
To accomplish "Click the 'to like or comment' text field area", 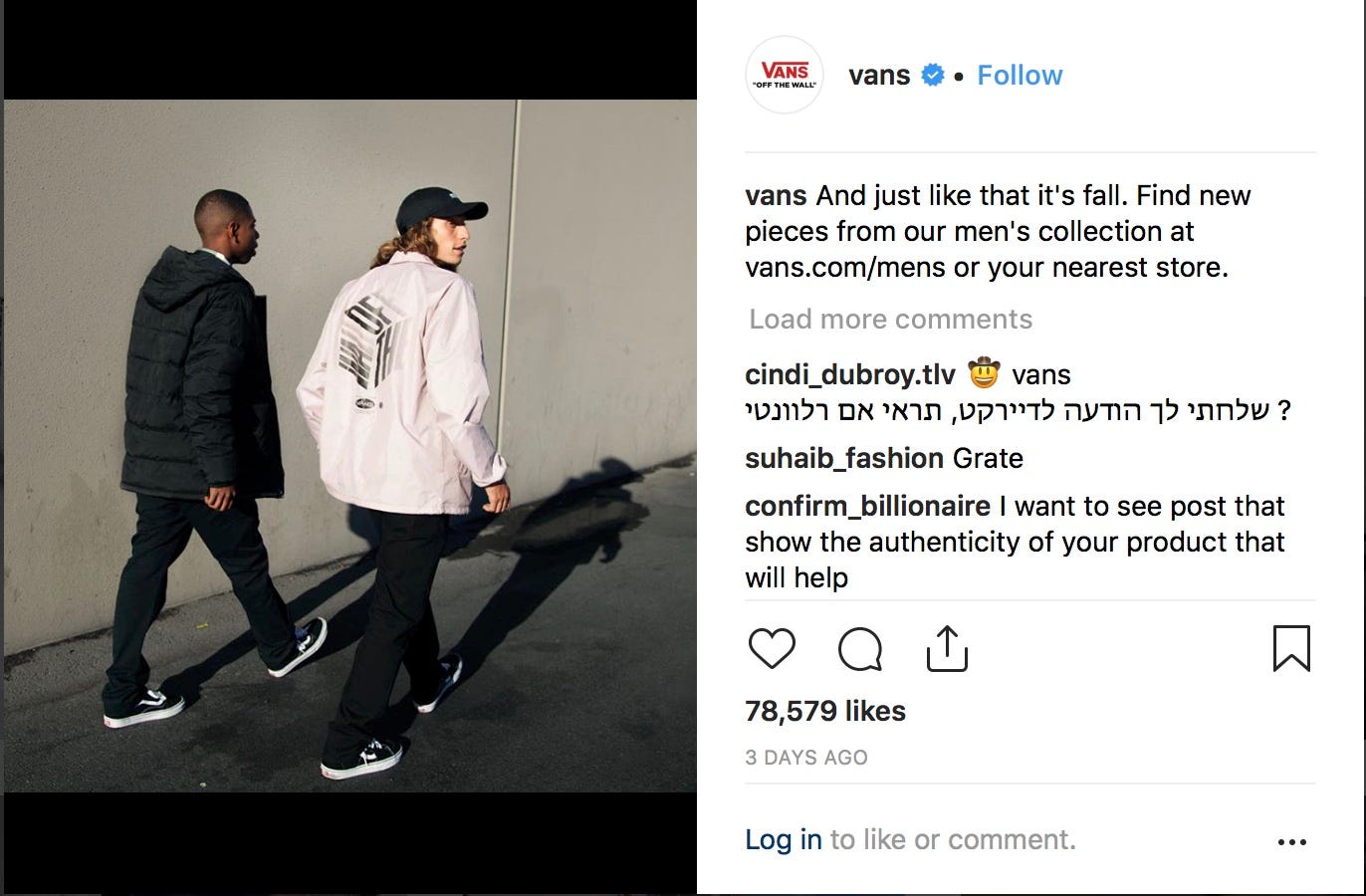I will click(953, 840).
